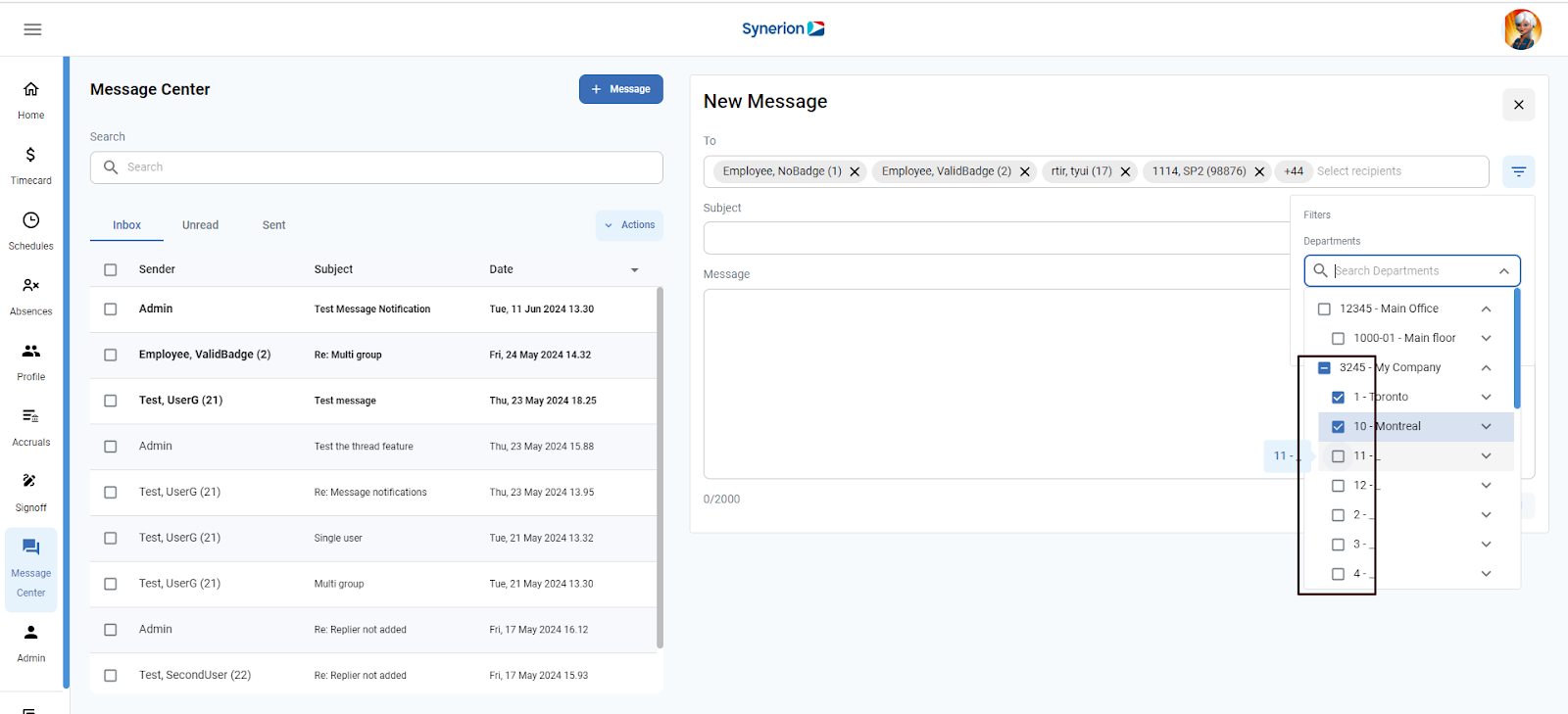Expand 1000-01 - Main floor node
This screenshot has height=714, width=1568.
1486,338
